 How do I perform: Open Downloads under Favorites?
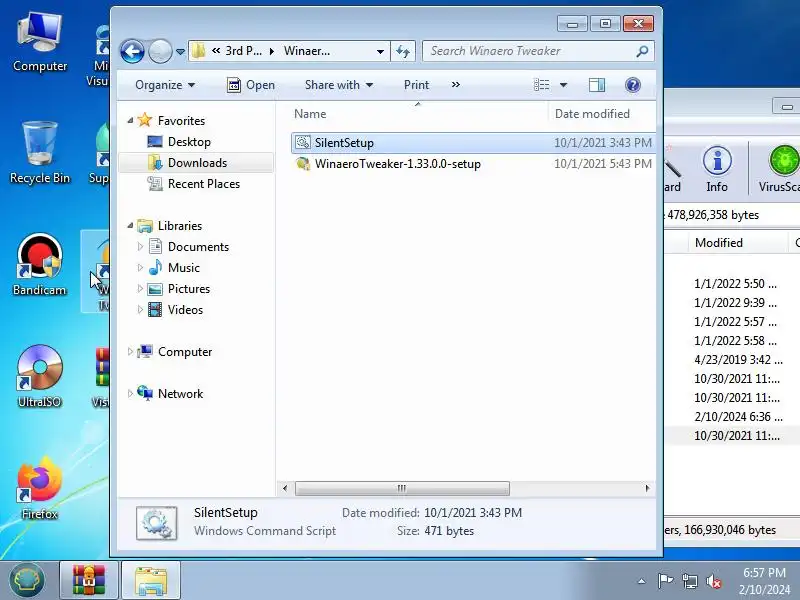(x=197, y=163)
